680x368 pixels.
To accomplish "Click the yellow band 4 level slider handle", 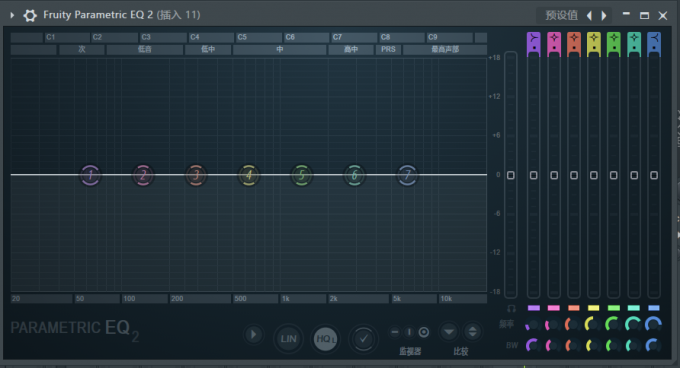I will point(594,175).
